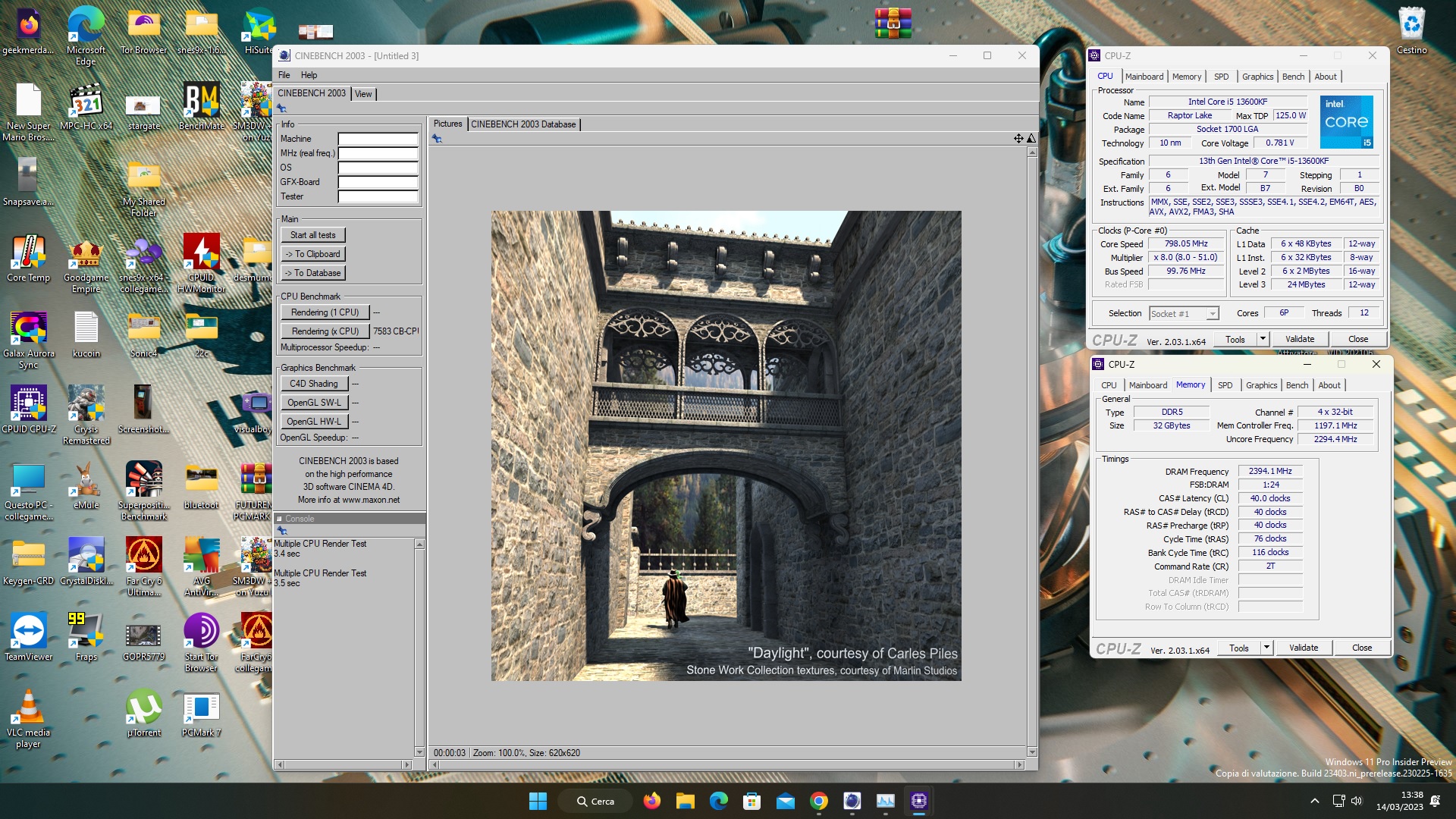Click the Machine input field

tap(378, 139)
